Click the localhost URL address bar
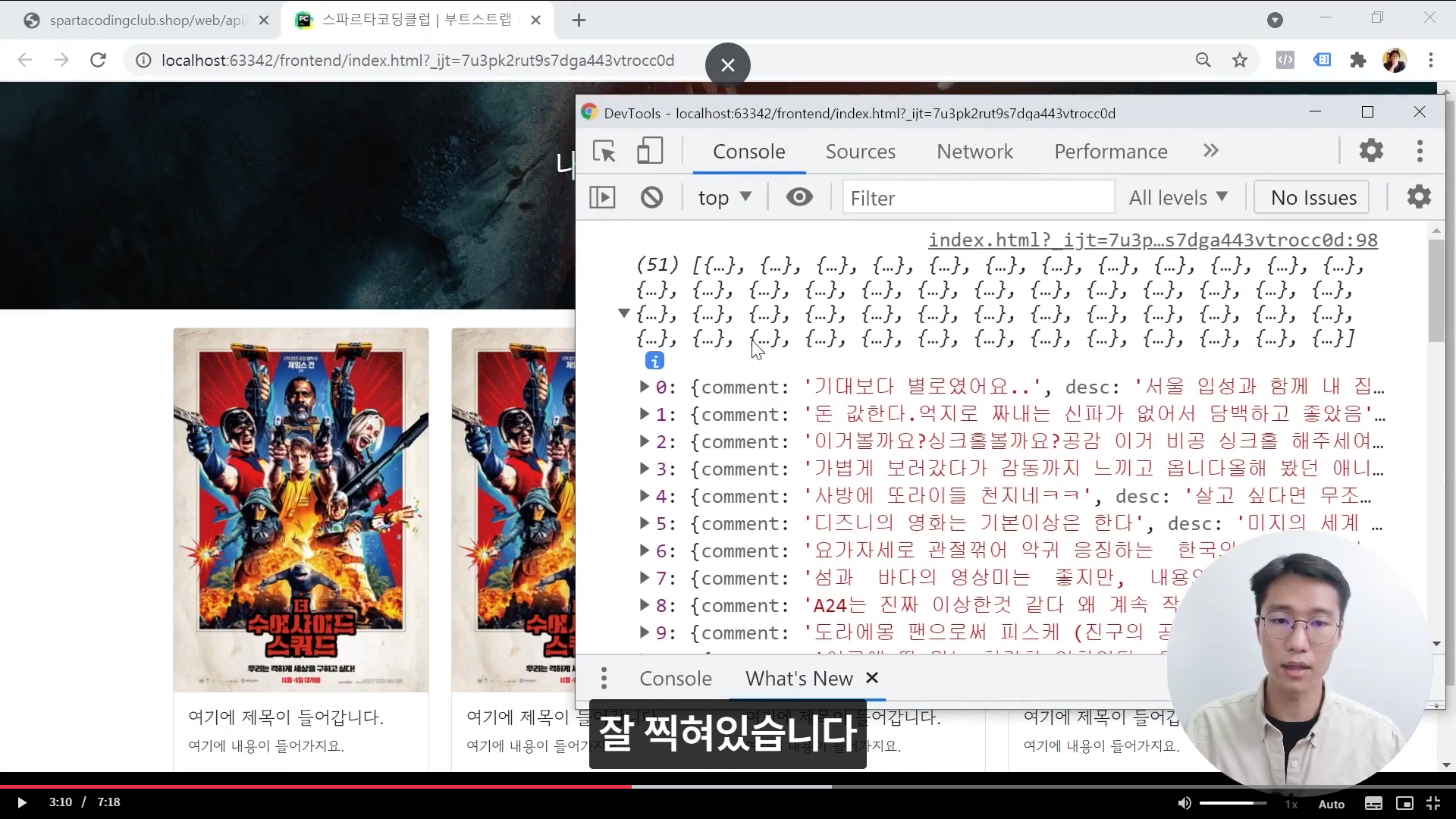Image resolution: width=1456 pixels, height=819 pixels. (x=418, y=61)
